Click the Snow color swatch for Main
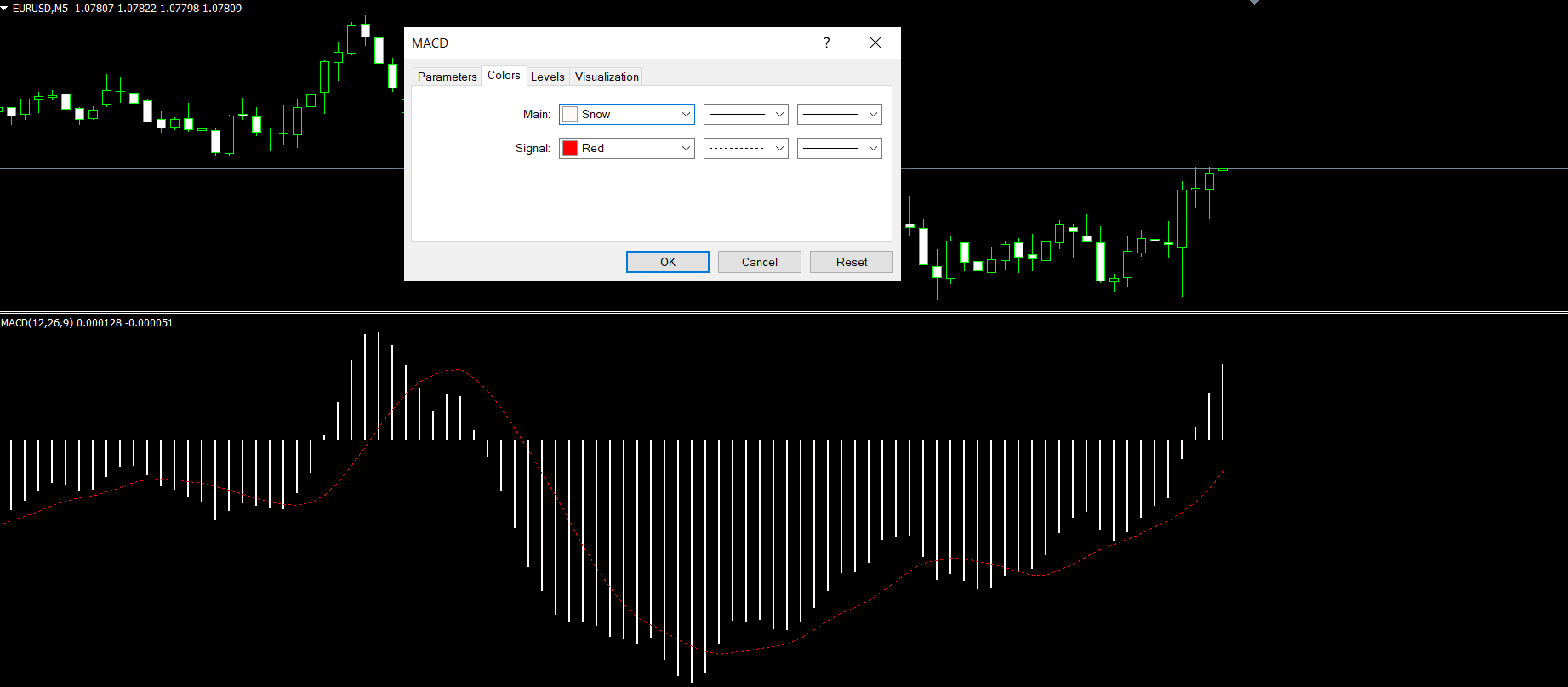 click(x=570, y=114)
